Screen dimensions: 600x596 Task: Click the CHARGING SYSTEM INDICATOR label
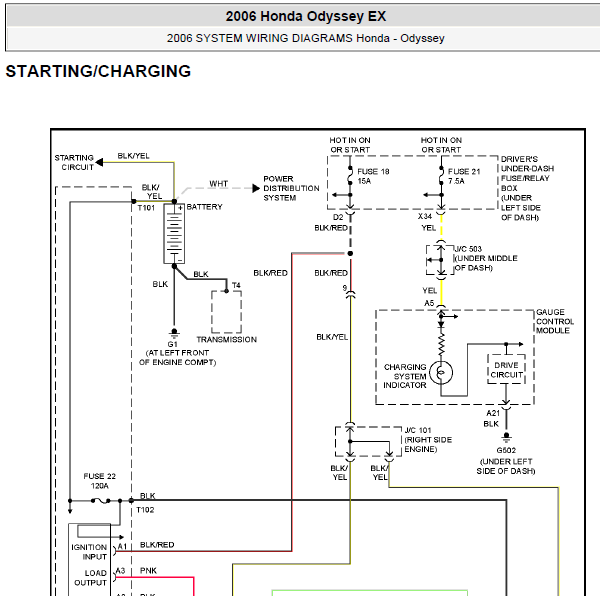(405, 376)
